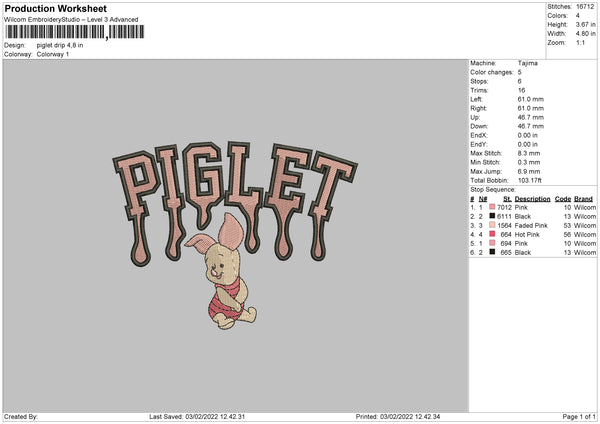Click the Stitches value '16712'
This screenshot has width=600, height=424.
point(585,7)
